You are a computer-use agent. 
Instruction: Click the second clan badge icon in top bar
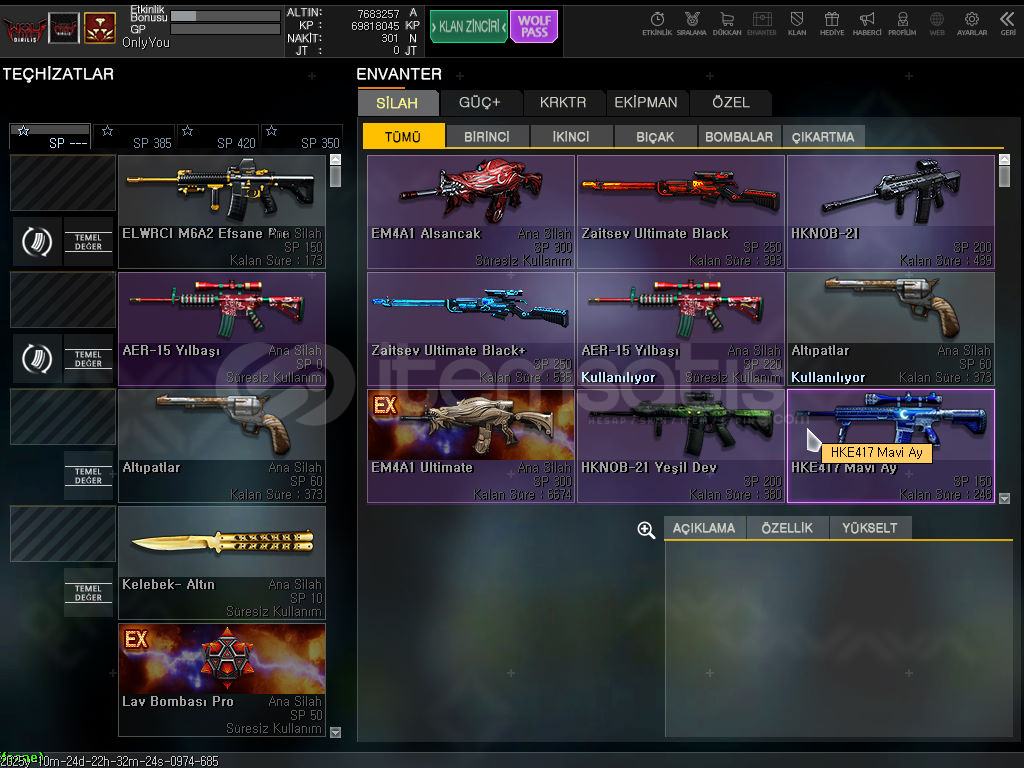click(x=64, y=28)
